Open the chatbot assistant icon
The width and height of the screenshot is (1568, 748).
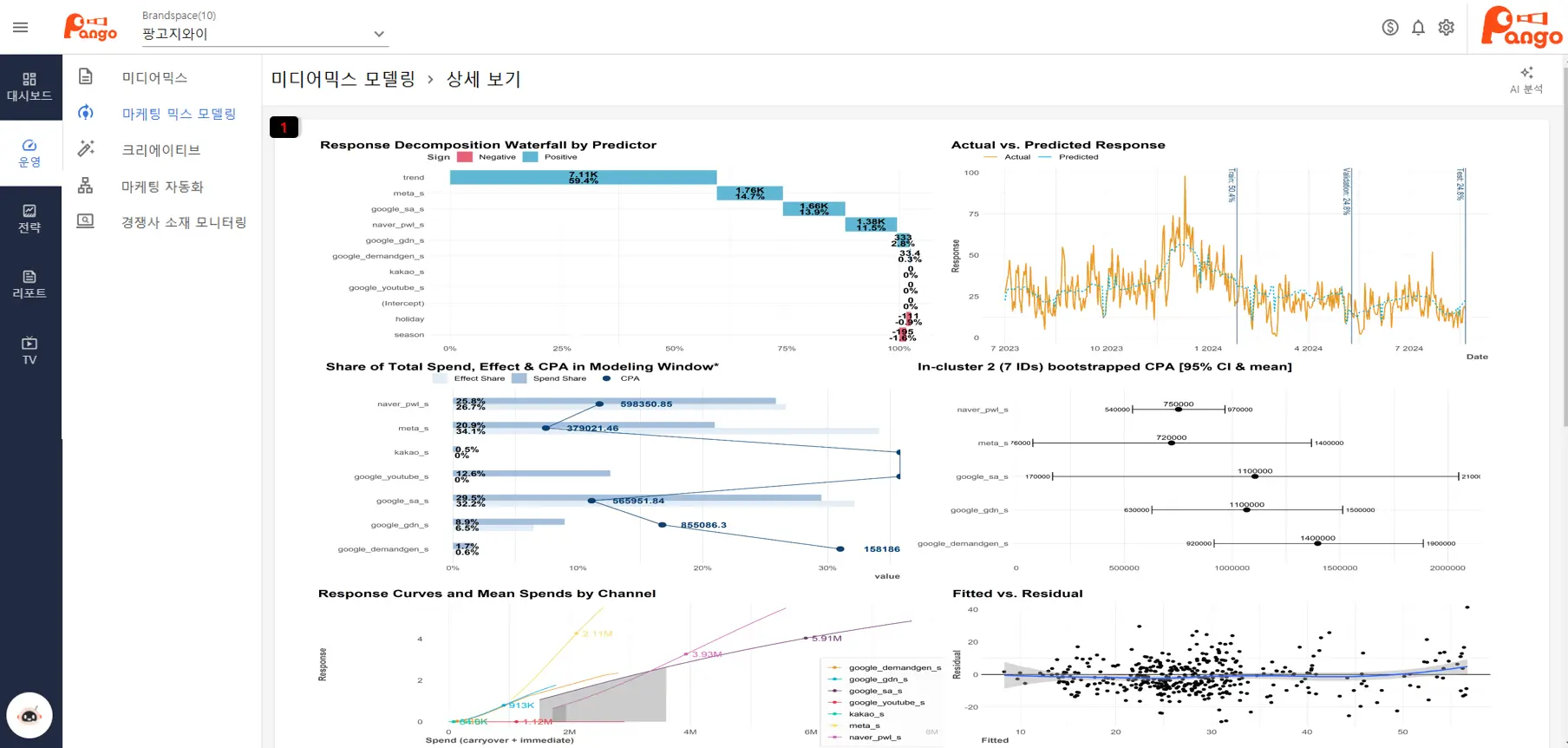[29, 715]
